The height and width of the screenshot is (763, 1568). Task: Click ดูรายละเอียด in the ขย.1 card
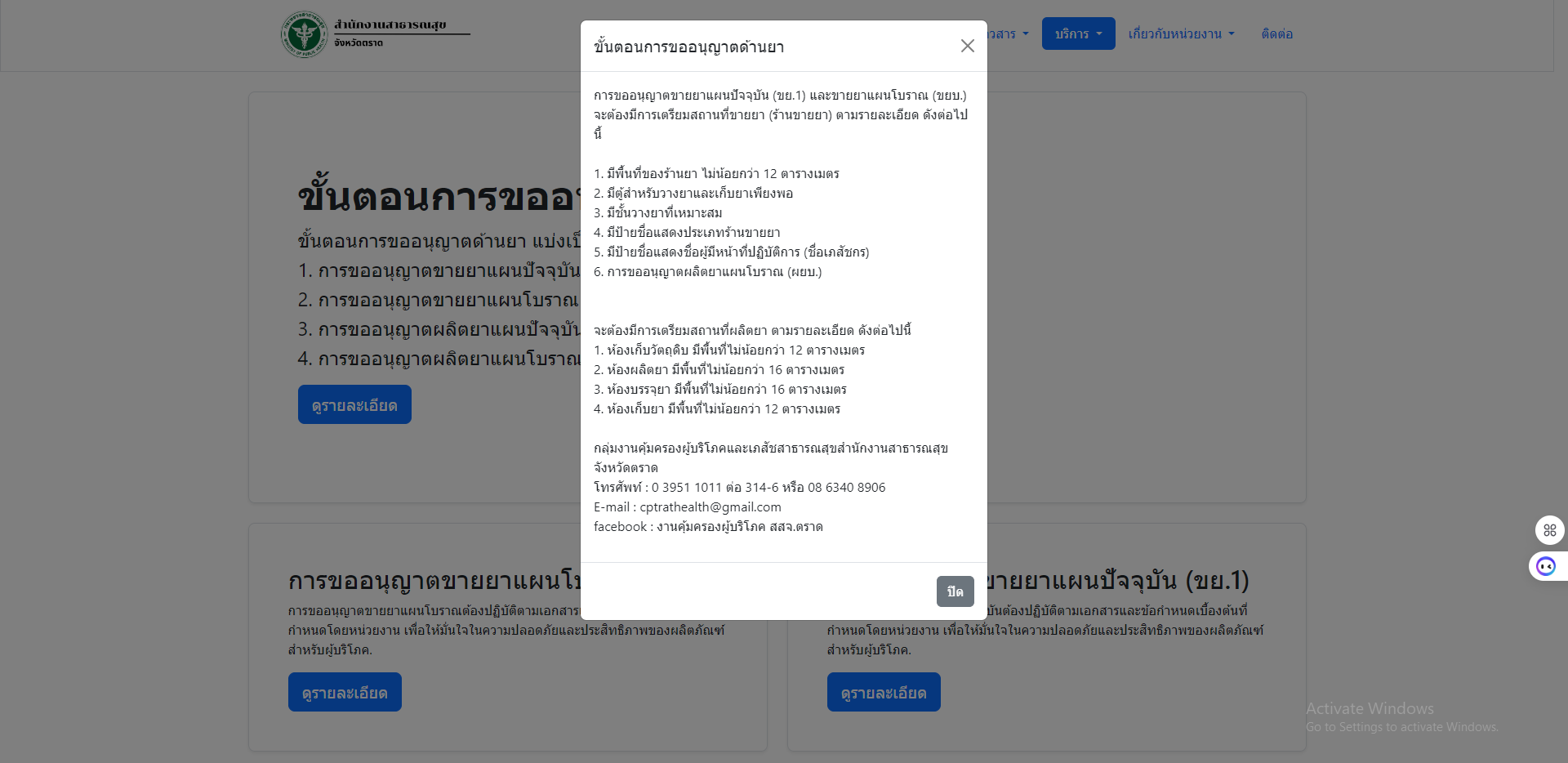(x=884, y=693)
